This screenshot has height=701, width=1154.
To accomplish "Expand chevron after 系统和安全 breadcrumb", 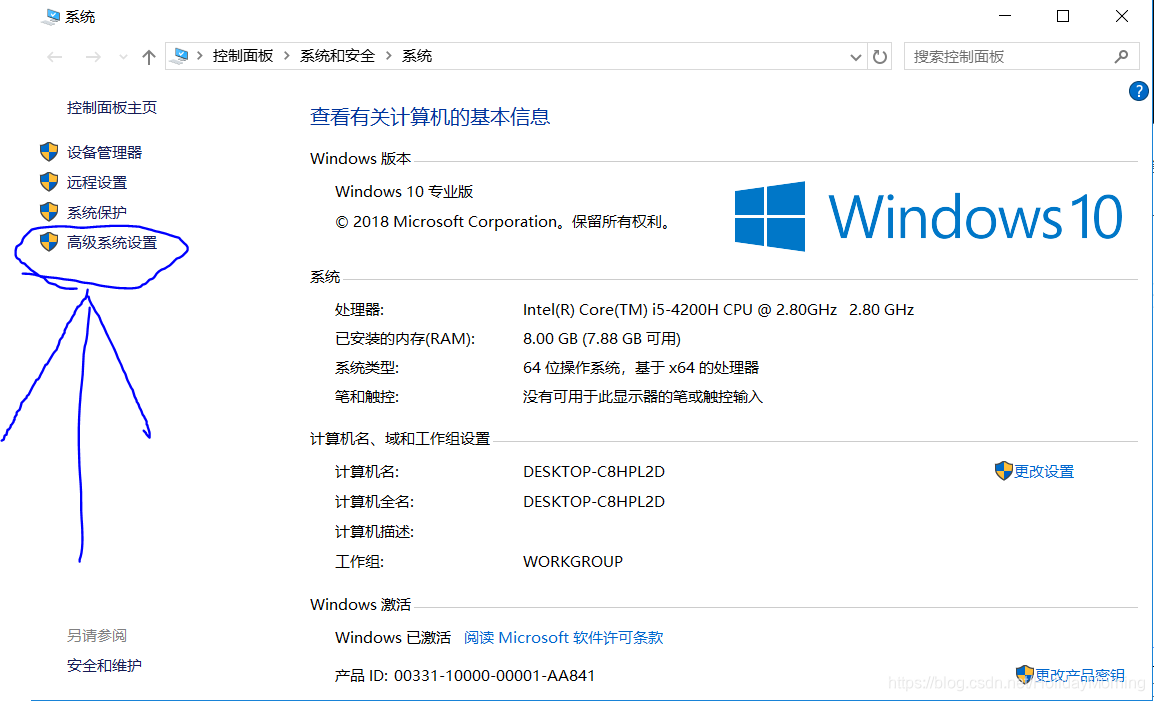I will [389, 56].
